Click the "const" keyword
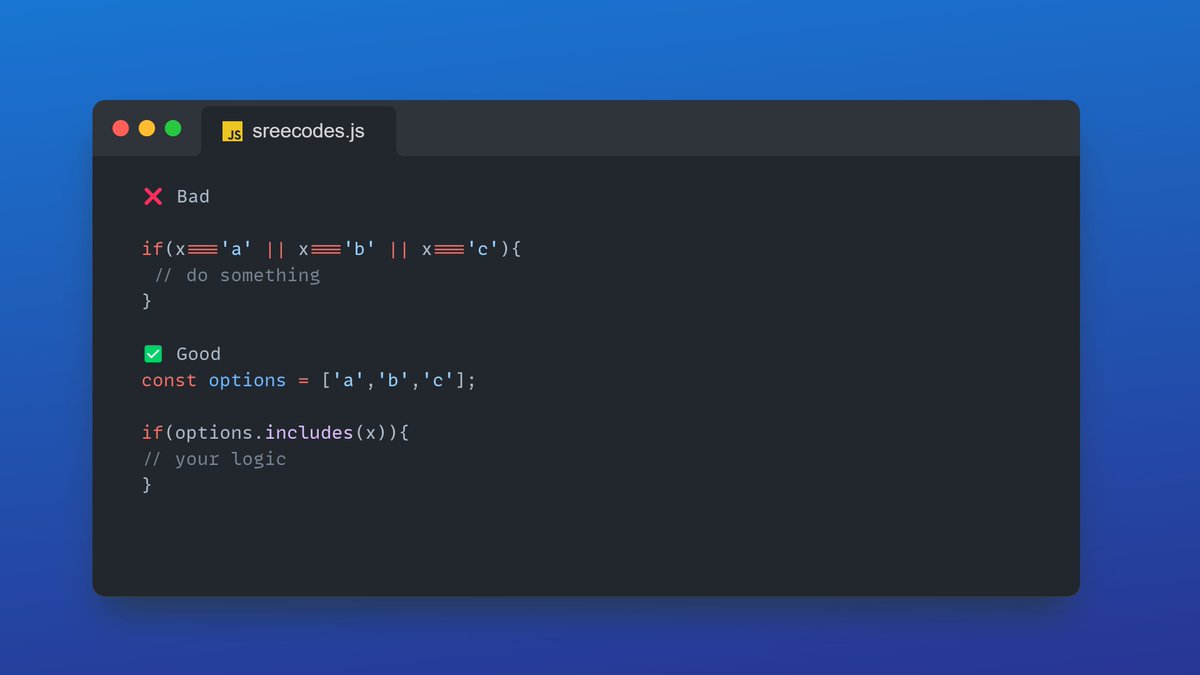This screenshot has width=1200, height=675. (169, 380)
